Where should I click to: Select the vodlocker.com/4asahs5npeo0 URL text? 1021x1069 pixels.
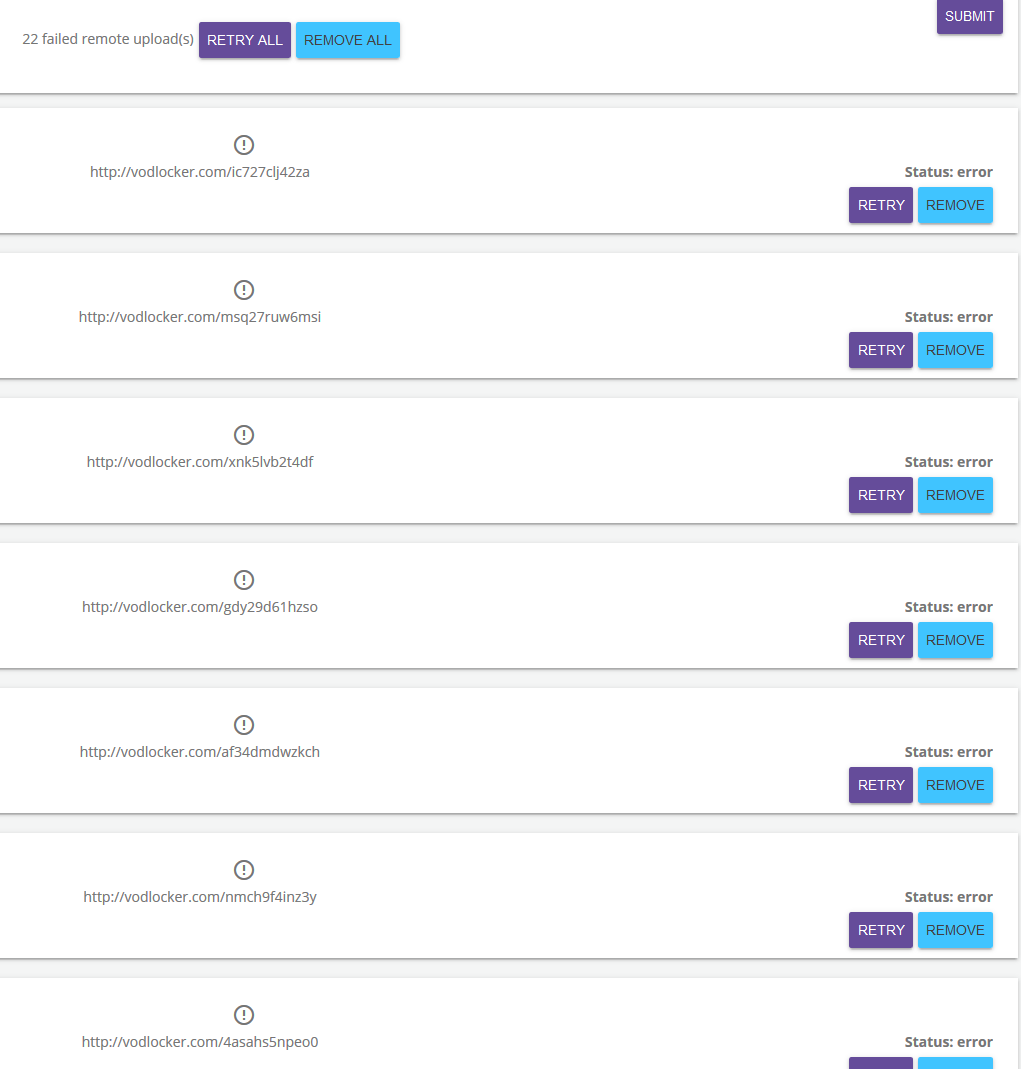pyautogui.click(x=200, y=1042)
